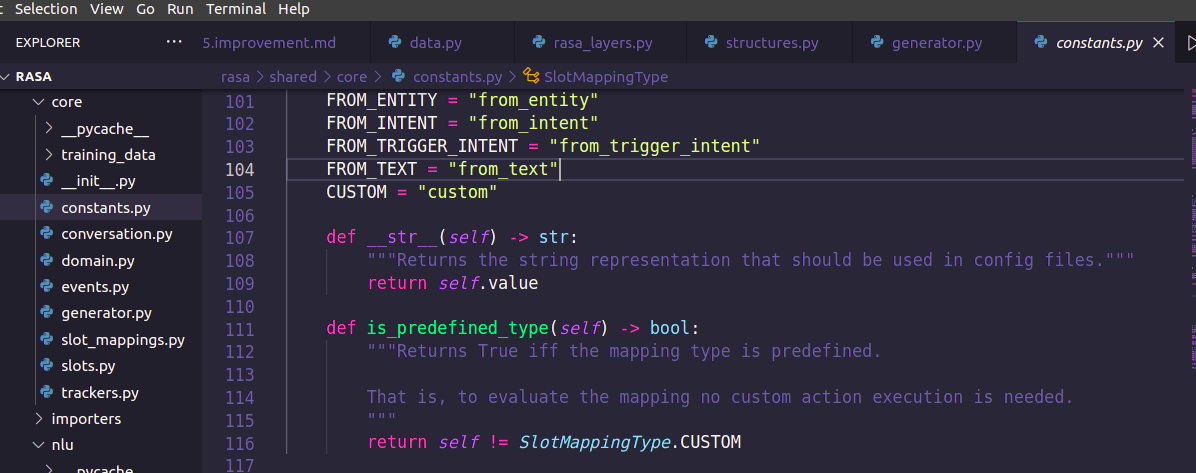The width and height of the screenshot is (1196, 473).
Task: Open Explorer more actions ellipsis
Action: tap(174, 42)
